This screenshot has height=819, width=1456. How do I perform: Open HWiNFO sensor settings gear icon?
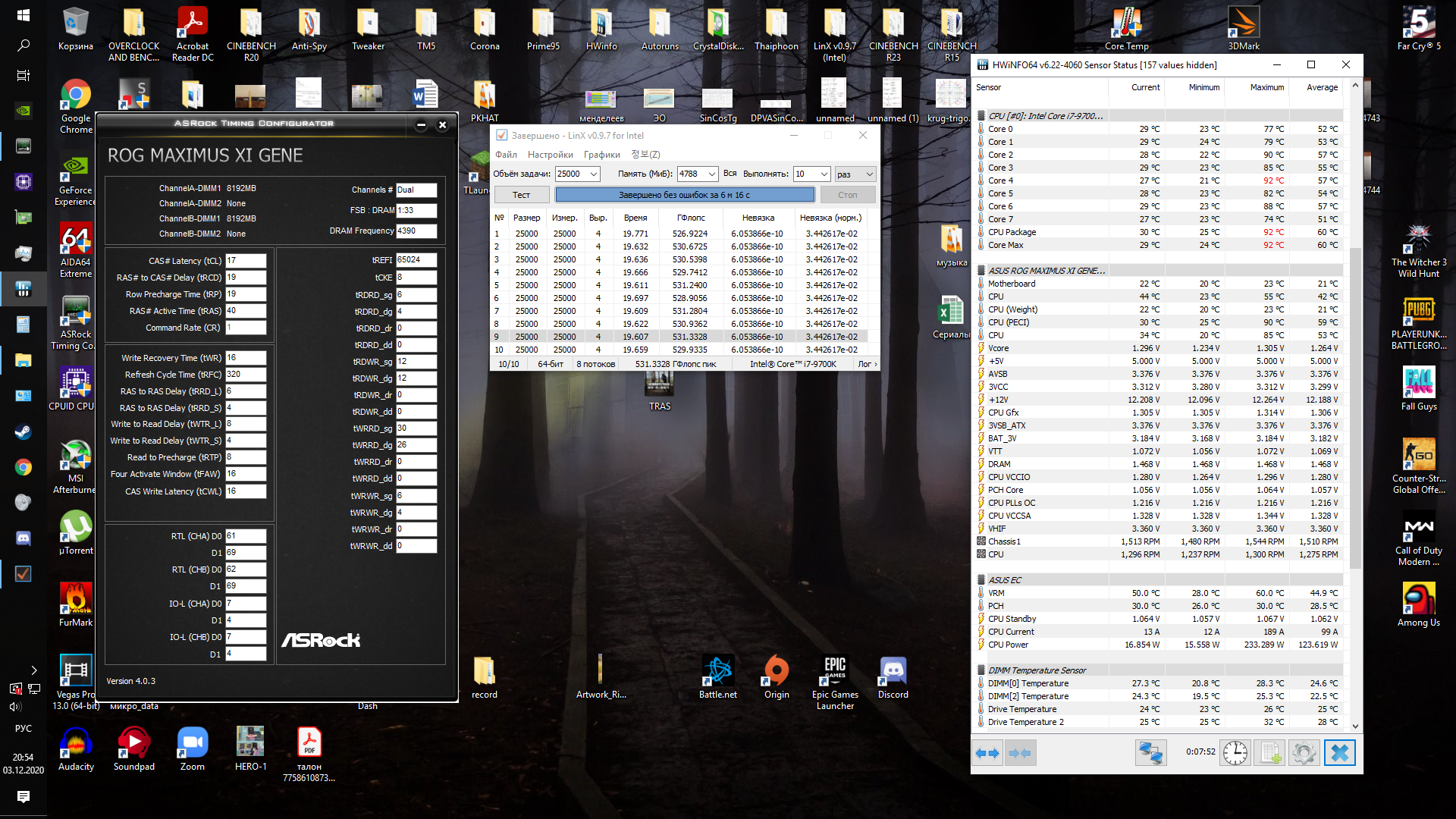(1304, 753)
